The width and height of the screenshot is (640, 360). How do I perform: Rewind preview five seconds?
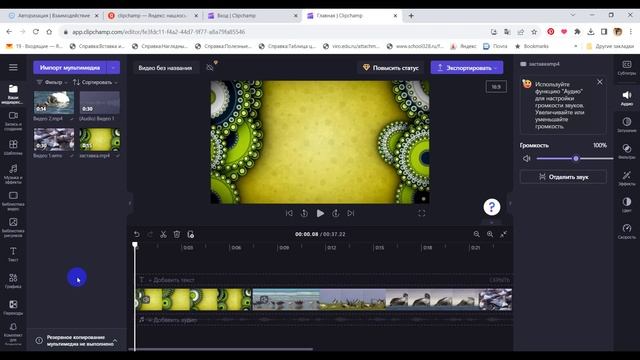(x=304, y=213)
